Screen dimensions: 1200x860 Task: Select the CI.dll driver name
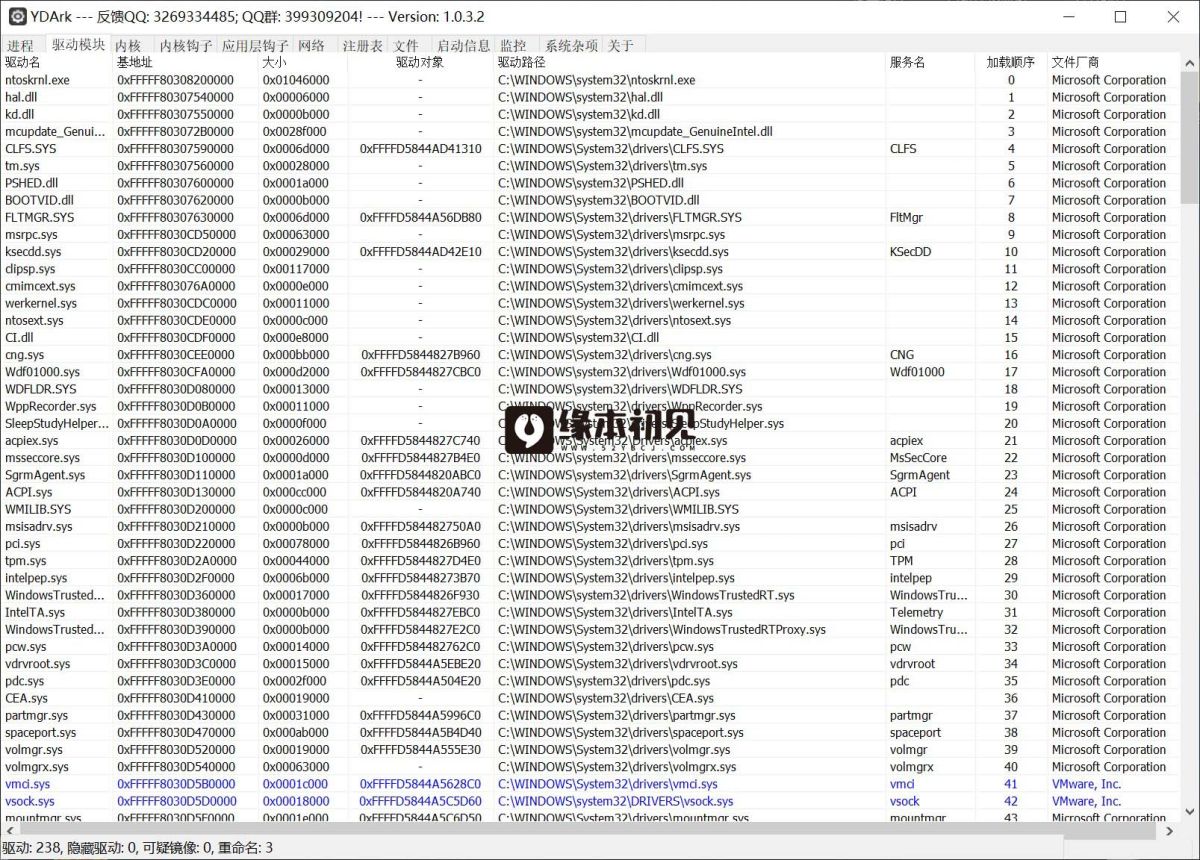coord(19,338)
